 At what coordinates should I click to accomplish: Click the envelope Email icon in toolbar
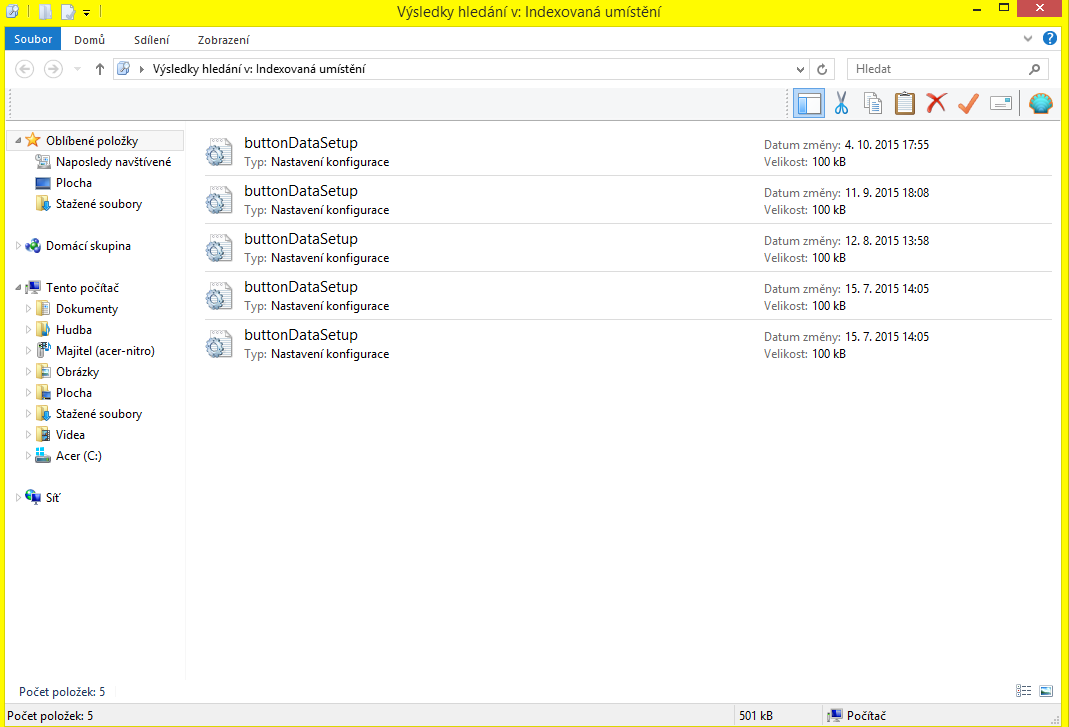pyautogui.click(x=1001, y=103)
